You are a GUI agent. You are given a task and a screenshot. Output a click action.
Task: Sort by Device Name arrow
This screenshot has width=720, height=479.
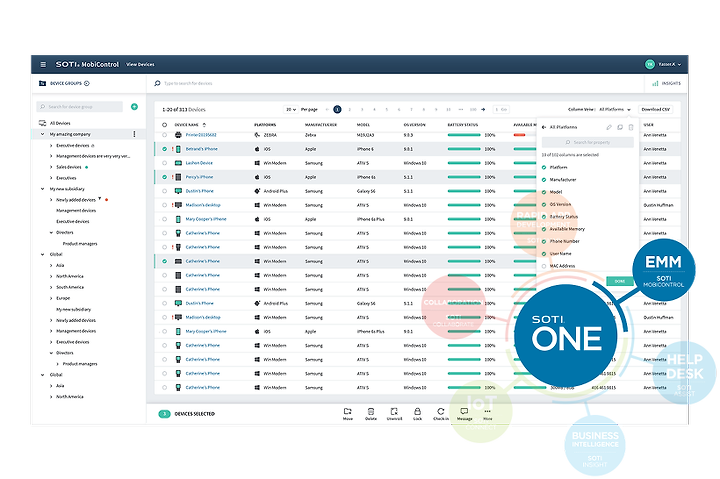coord(204,125)
